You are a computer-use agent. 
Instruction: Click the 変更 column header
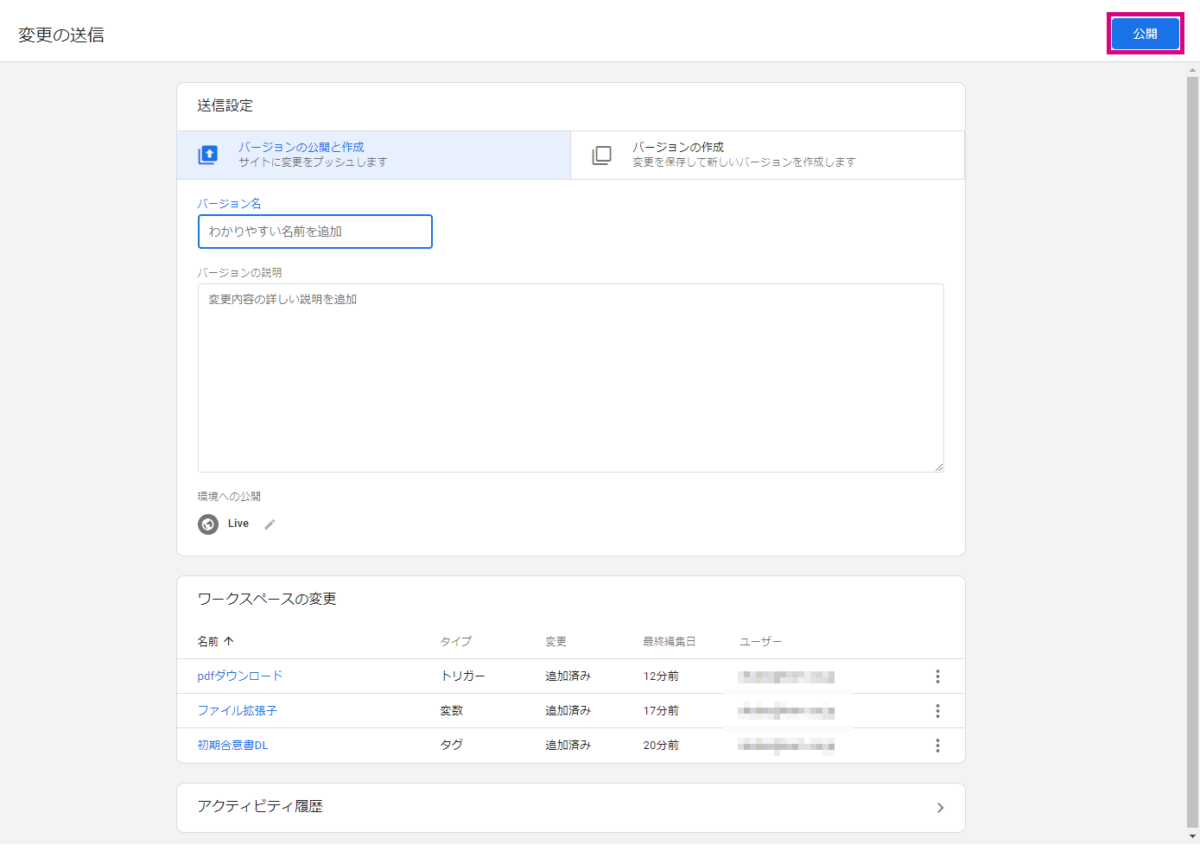coord(556,641)
